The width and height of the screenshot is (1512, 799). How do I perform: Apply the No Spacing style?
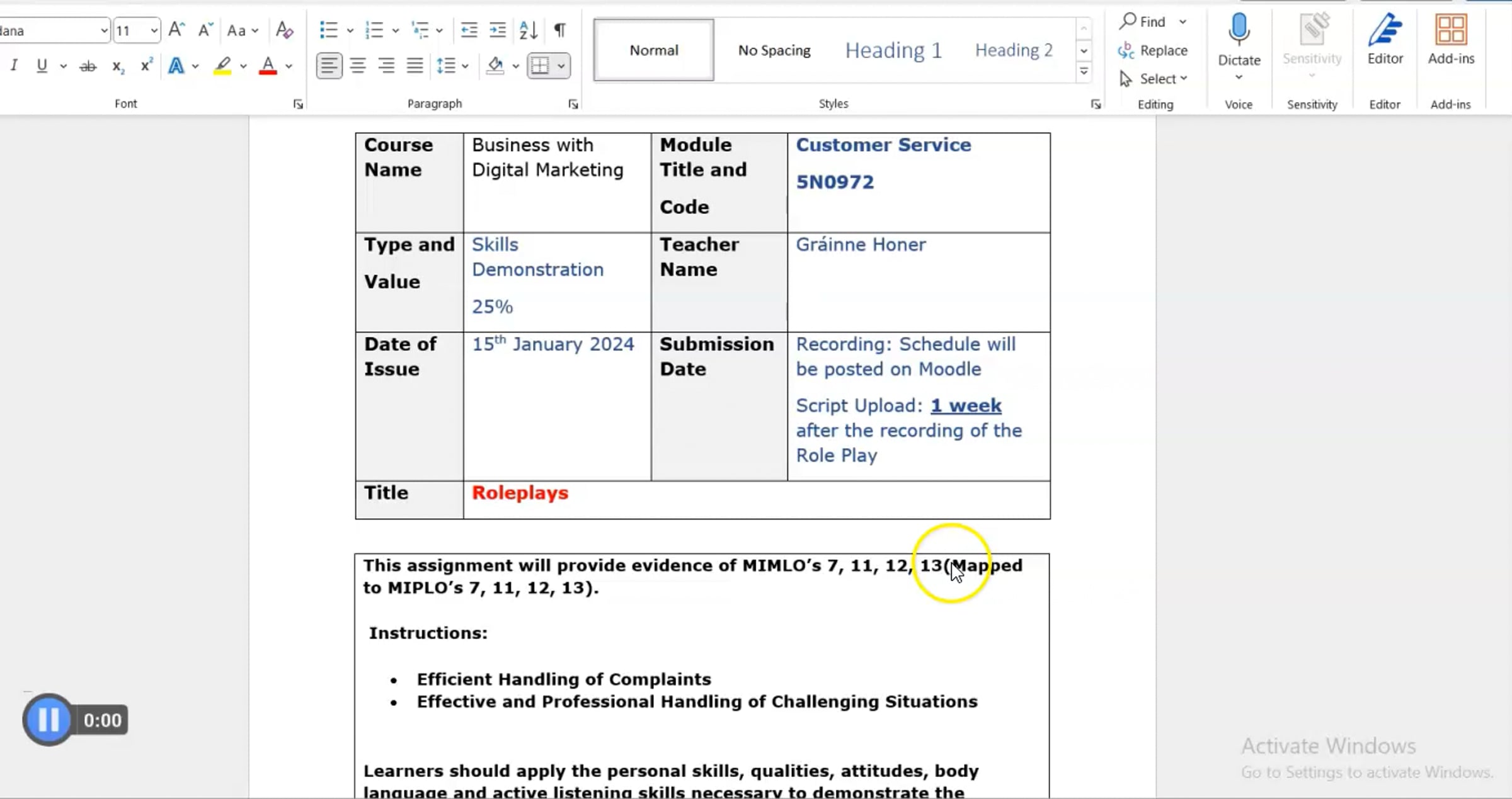coord(774,50)
